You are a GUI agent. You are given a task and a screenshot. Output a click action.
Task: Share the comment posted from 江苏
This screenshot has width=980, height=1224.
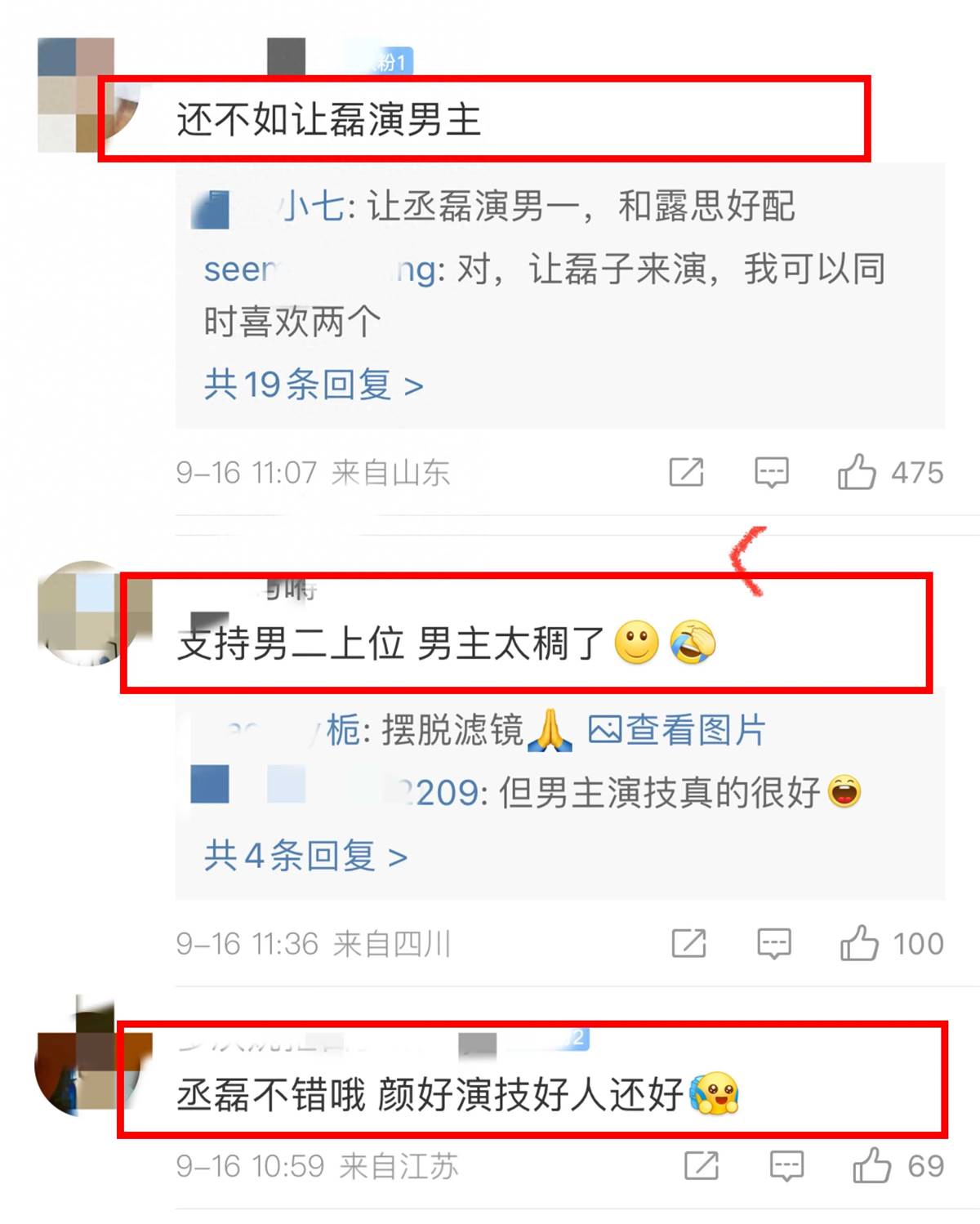(x=702, y=1165)
